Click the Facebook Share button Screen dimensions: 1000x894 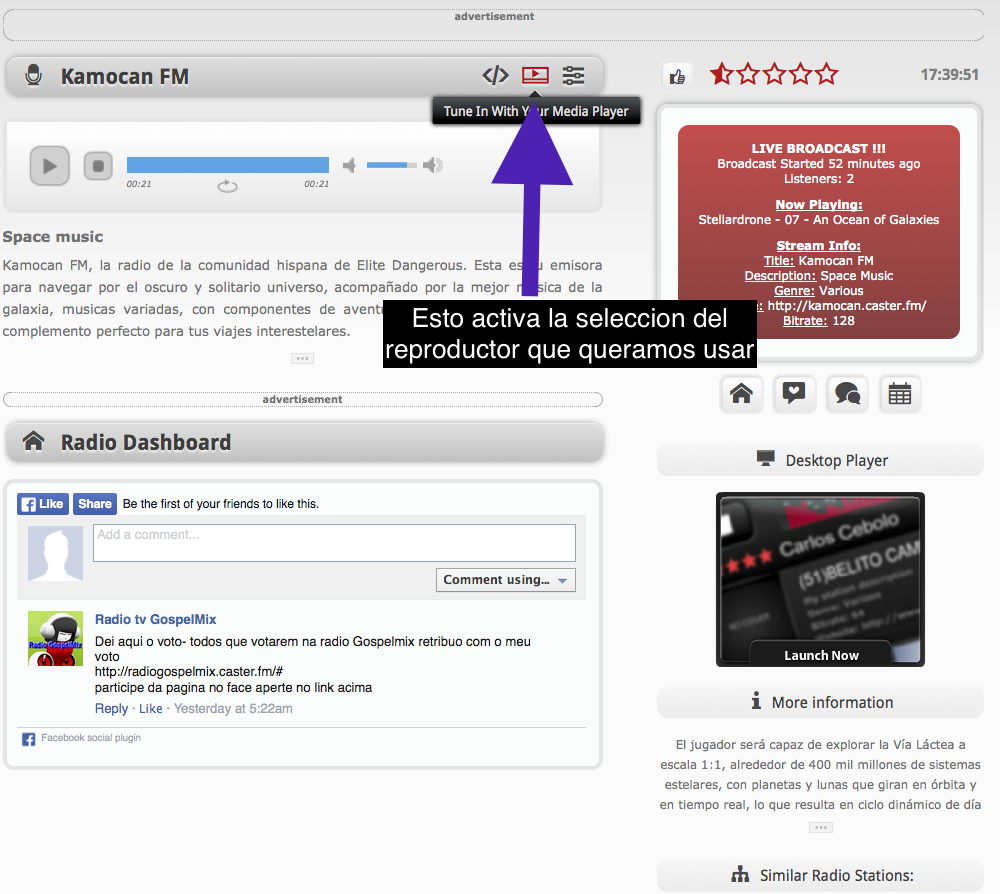click(95, 504)
